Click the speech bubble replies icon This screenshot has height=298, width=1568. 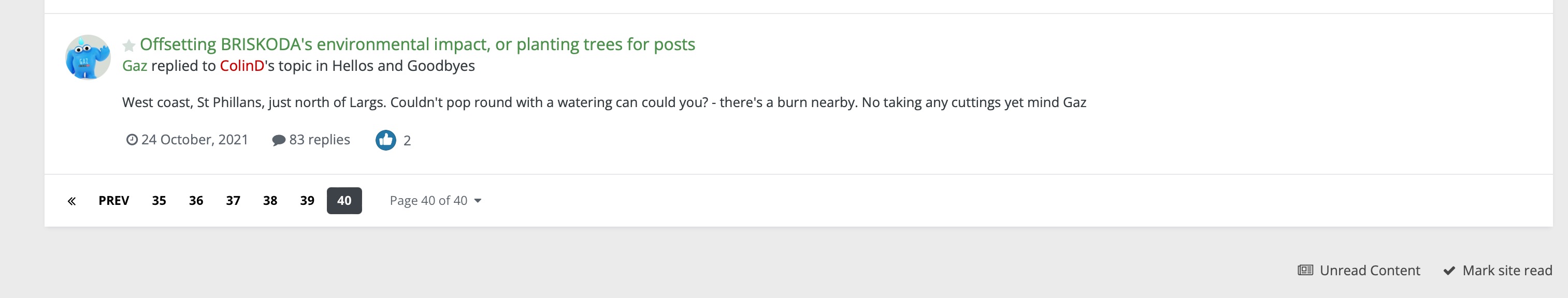click(278, 141)
